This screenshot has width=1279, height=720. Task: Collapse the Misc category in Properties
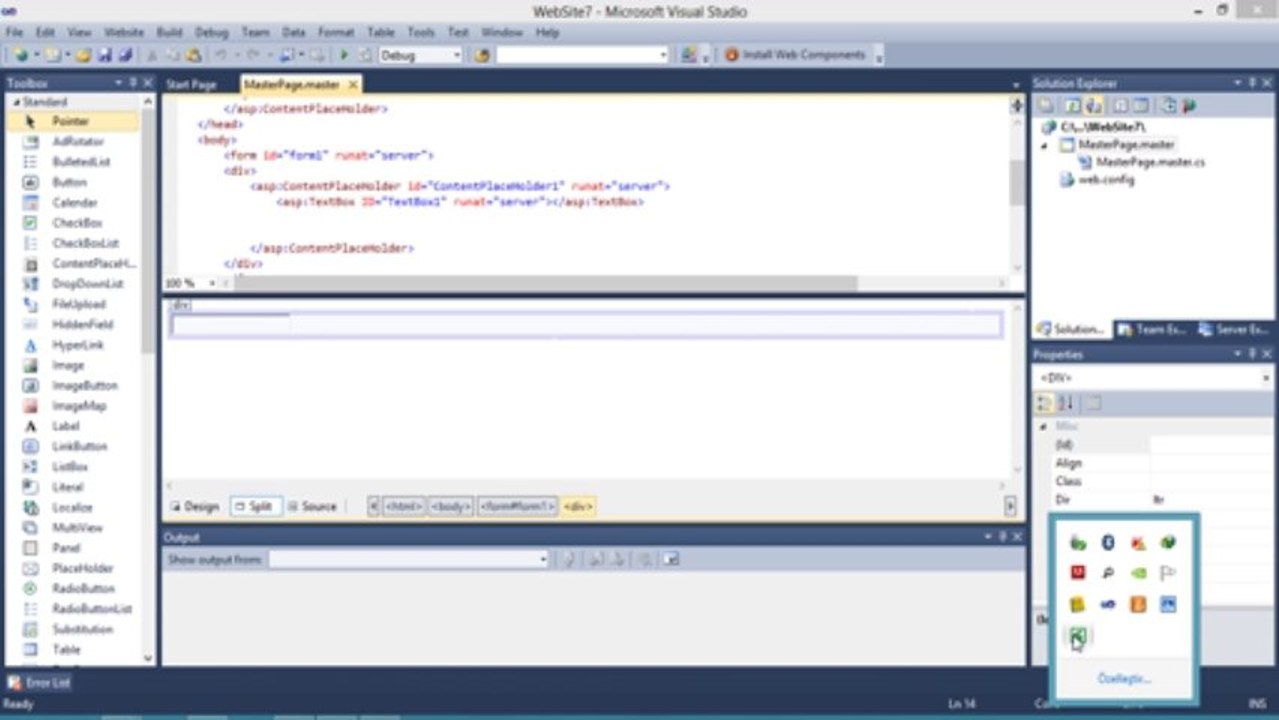click(1045, 426)
